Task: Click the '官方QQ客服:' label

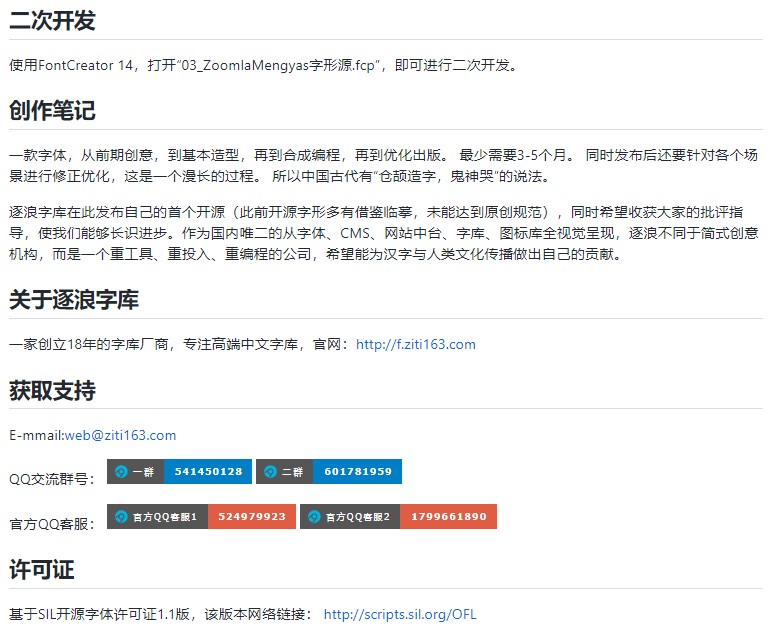Action: pyautogui.click(x=52, y=524)
